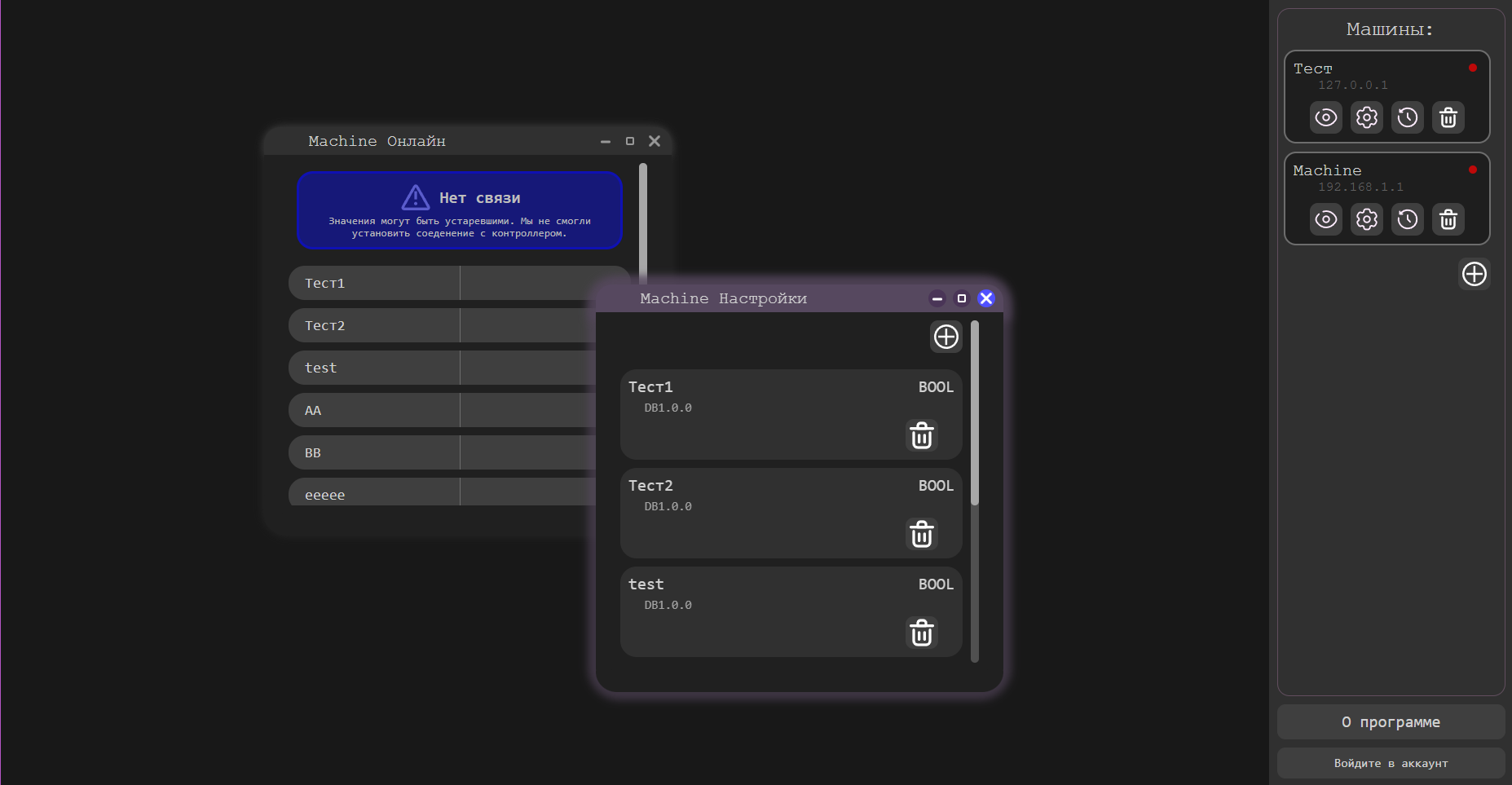Maximize the Machine Онлайн window

click(629, 141)
